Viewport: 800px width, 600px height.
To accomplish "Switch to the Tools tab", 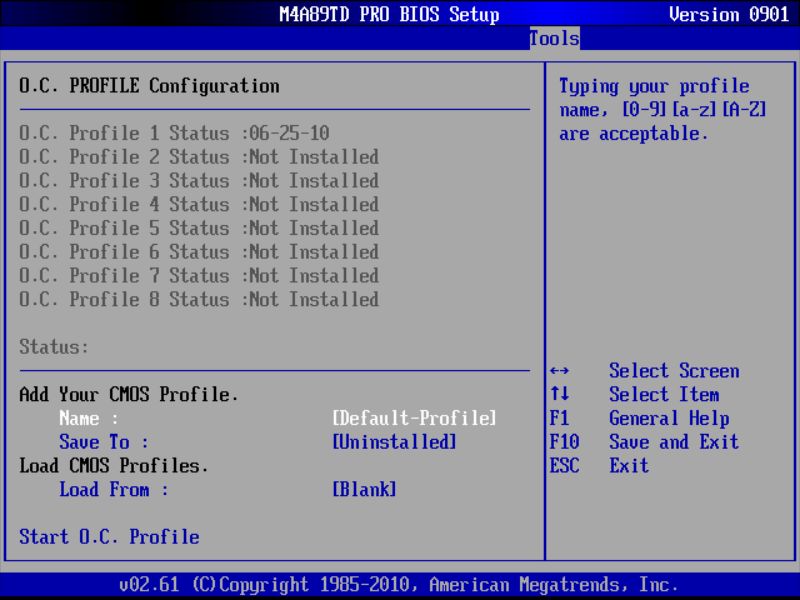I will pos(553,39).
